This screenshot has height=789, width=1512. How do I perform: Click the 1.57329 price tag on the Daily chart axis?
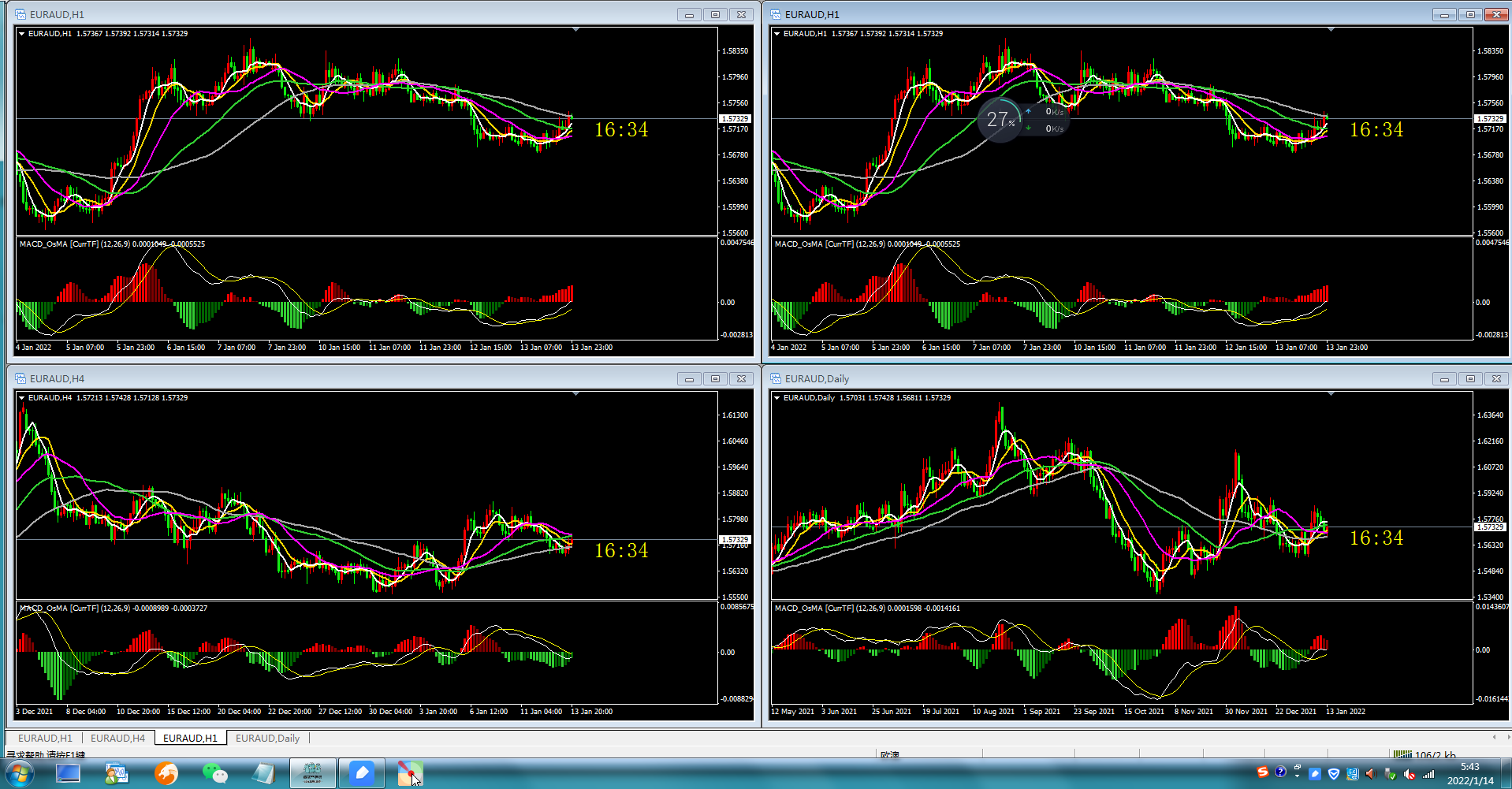[x=1489, y=527]
